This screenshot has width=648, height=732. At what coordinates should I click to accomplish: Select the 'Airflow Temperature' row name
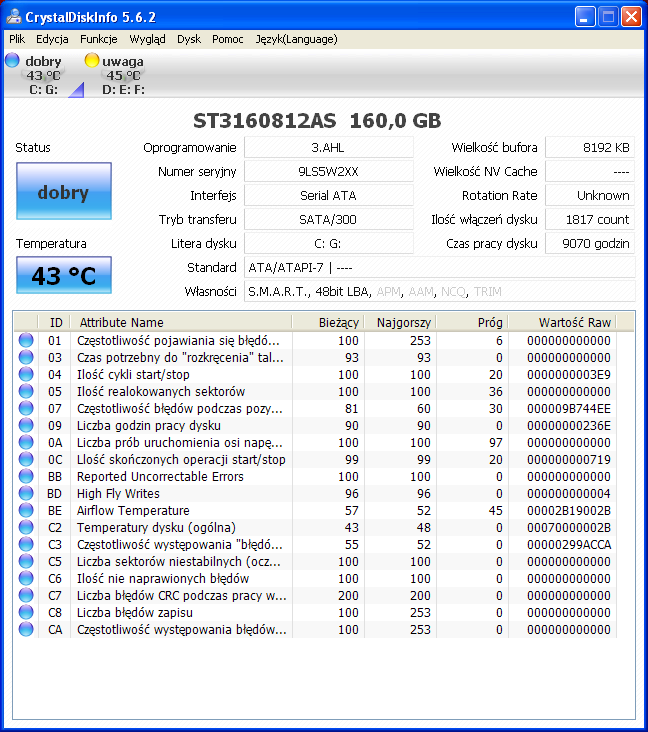(x=133, y=510)
